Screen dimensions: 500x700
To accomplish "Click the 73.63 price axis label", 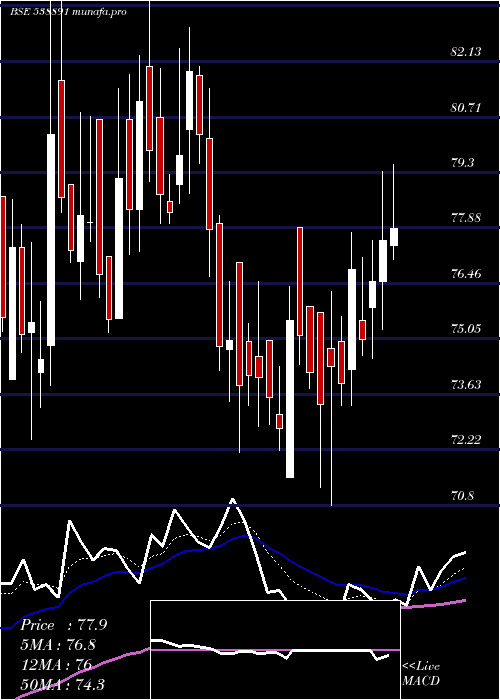I will point(466,385).
